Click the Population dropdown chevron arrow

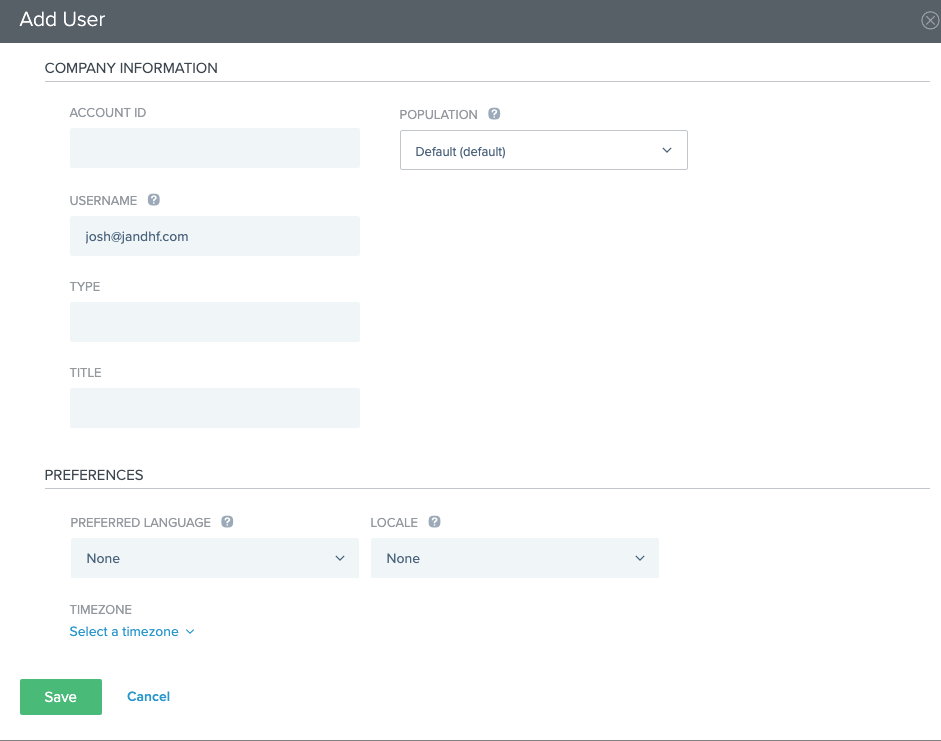pyautogui.click(x=666, y=149)
